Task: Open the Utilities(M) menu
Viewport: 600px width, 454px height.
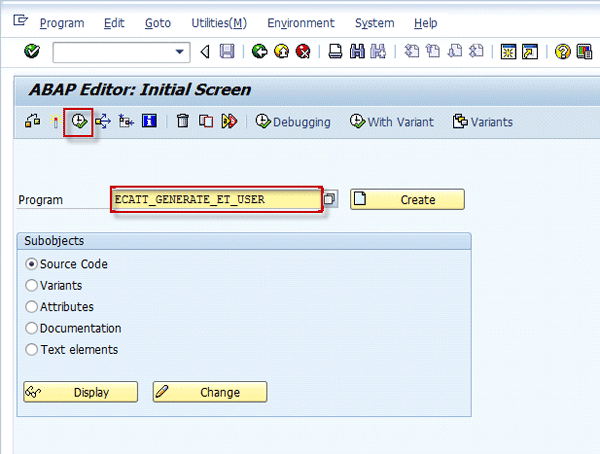Action: click(219, 23)
